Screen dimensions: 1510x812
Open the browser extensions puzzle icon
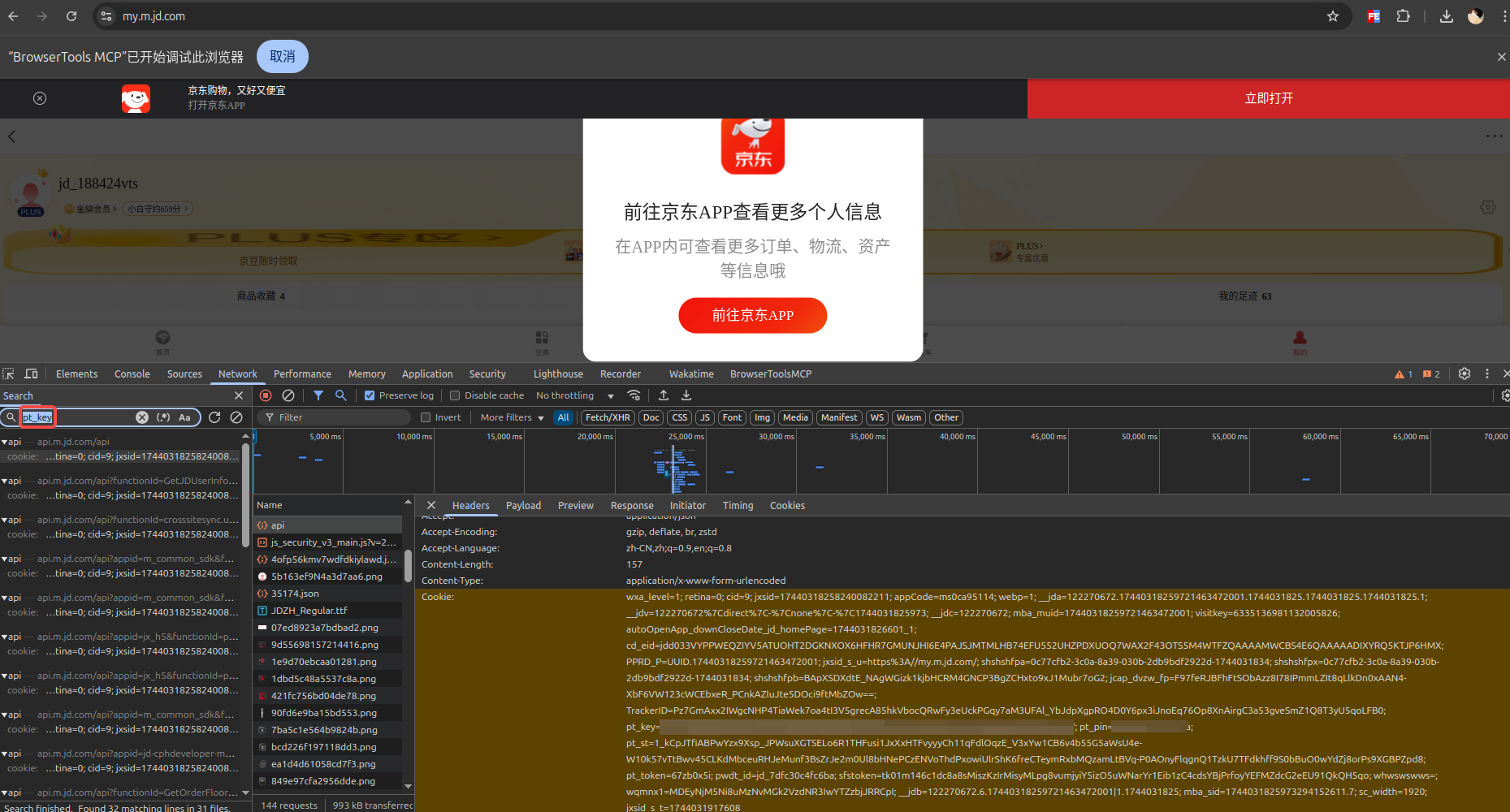(1403, 16)
